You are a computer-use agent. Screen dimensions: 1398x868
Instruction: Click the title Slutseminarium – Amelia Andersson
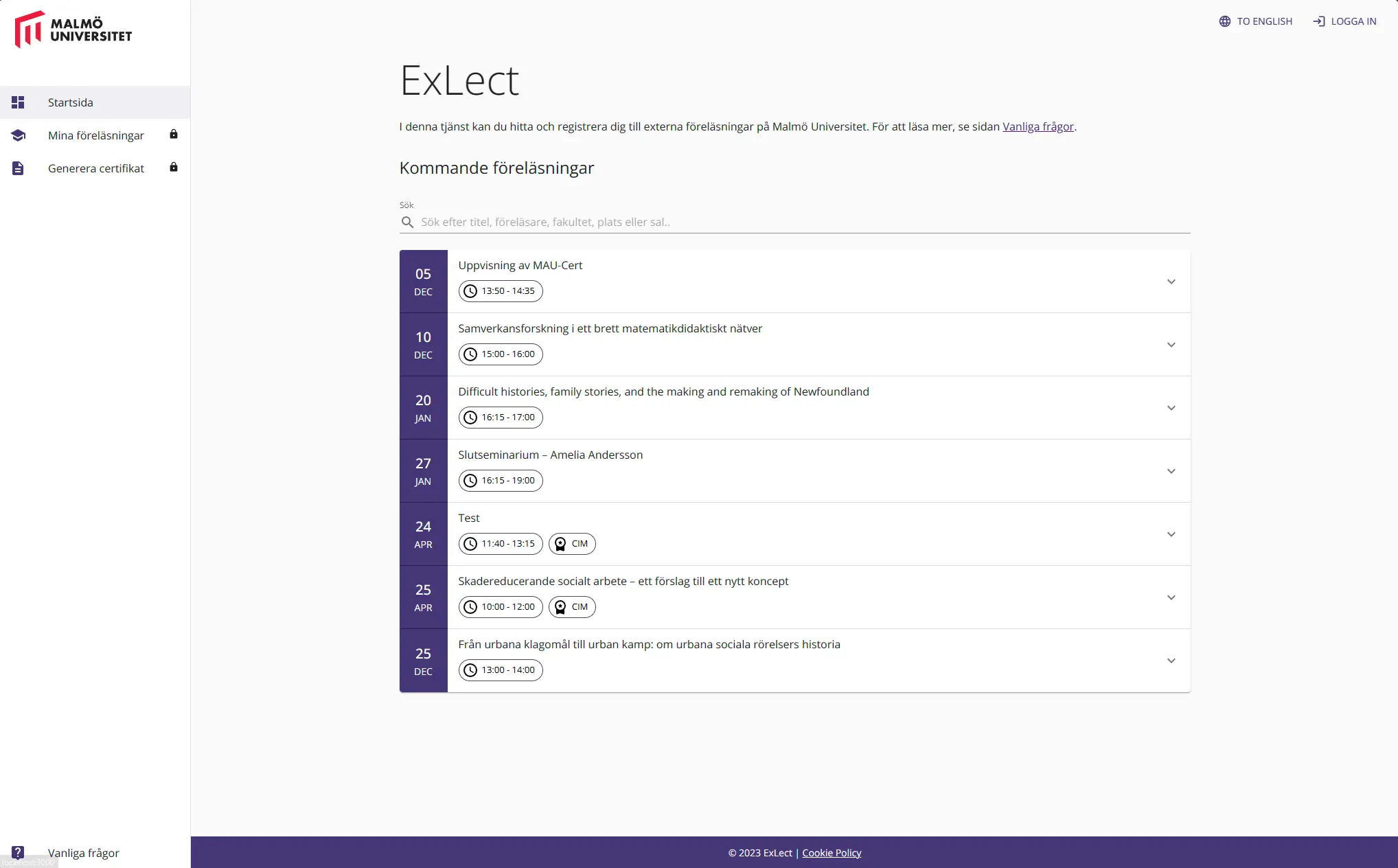point(551,455)
